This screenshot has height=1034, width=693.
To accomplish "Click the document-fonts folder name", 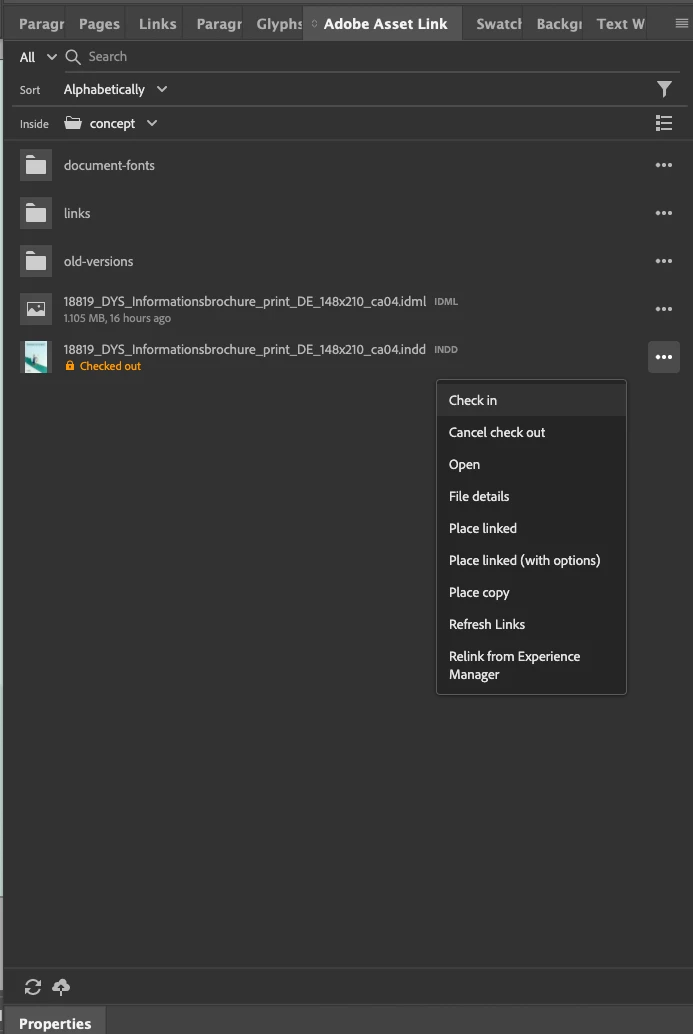I will (109, 166).
